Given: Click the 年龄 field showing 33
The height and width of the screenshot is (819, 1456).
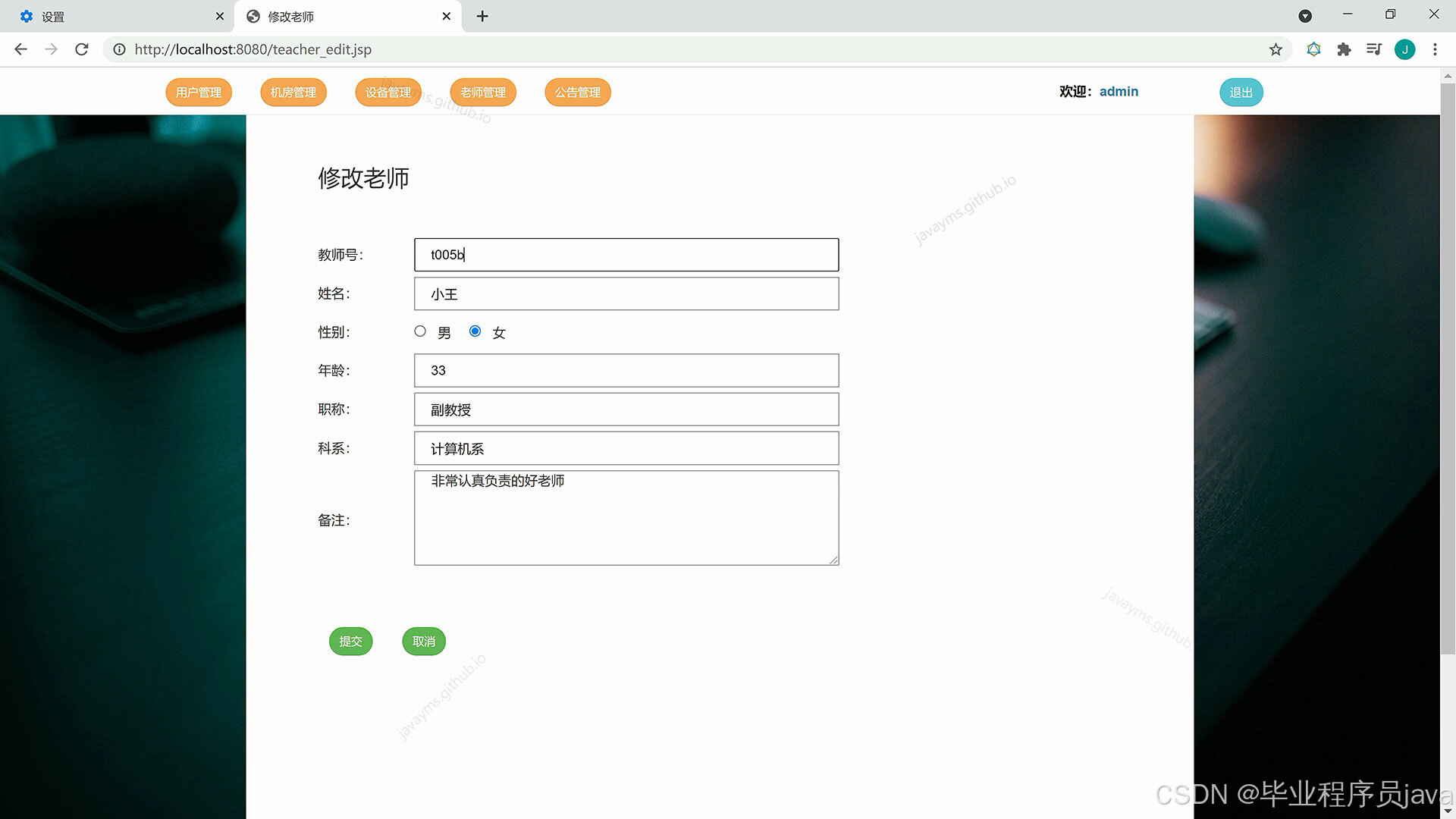Looking at the screenshot, I should (626, 371).
